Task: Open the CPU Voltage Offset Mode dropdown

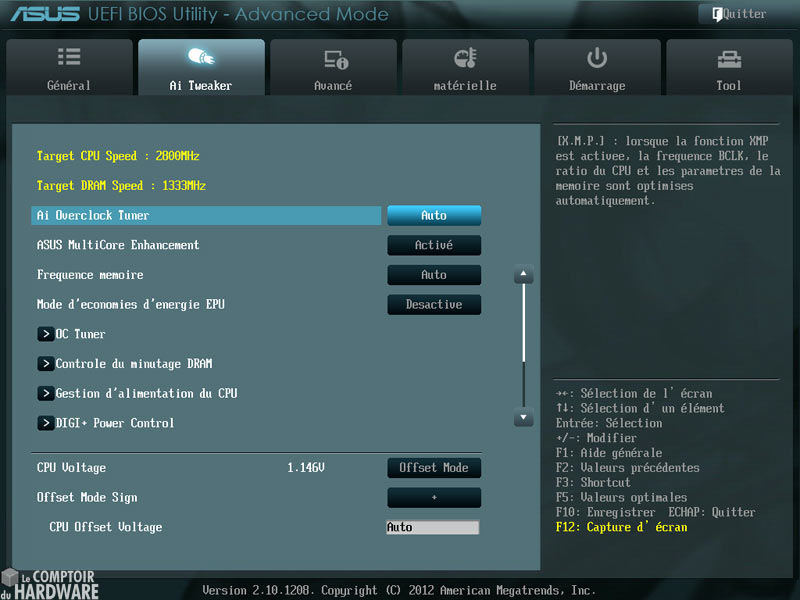Action: [434, 468]
